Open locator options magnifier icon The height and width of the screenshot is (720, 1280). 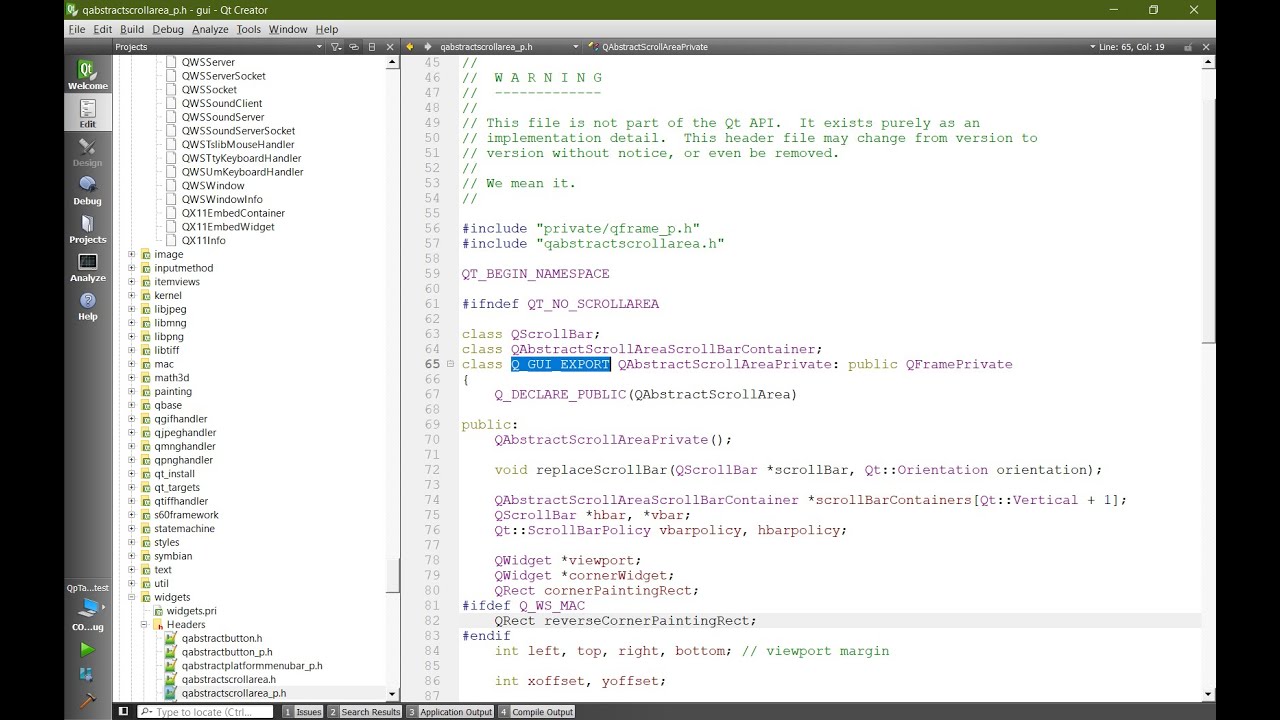146,712
